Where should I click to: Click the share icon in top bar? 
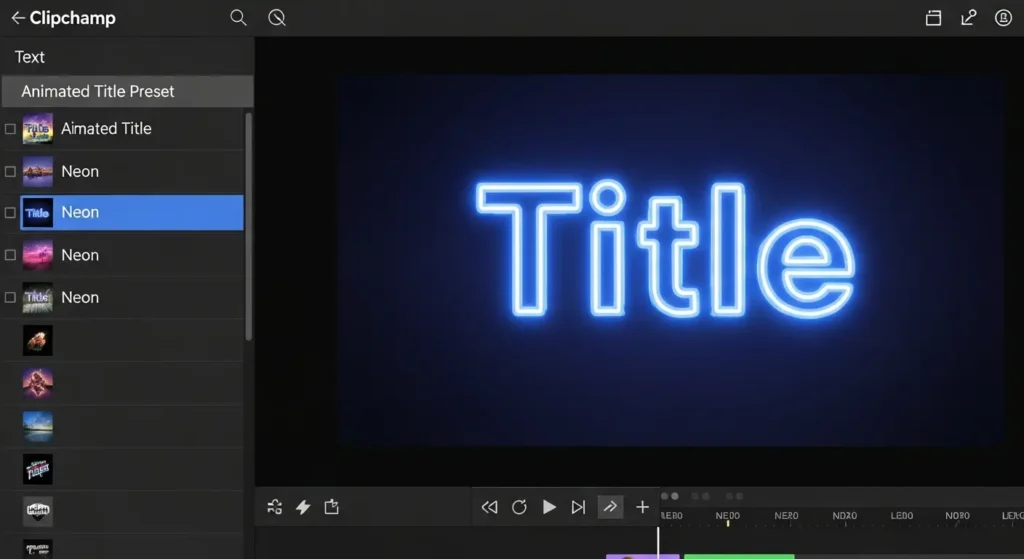point(968,18)
